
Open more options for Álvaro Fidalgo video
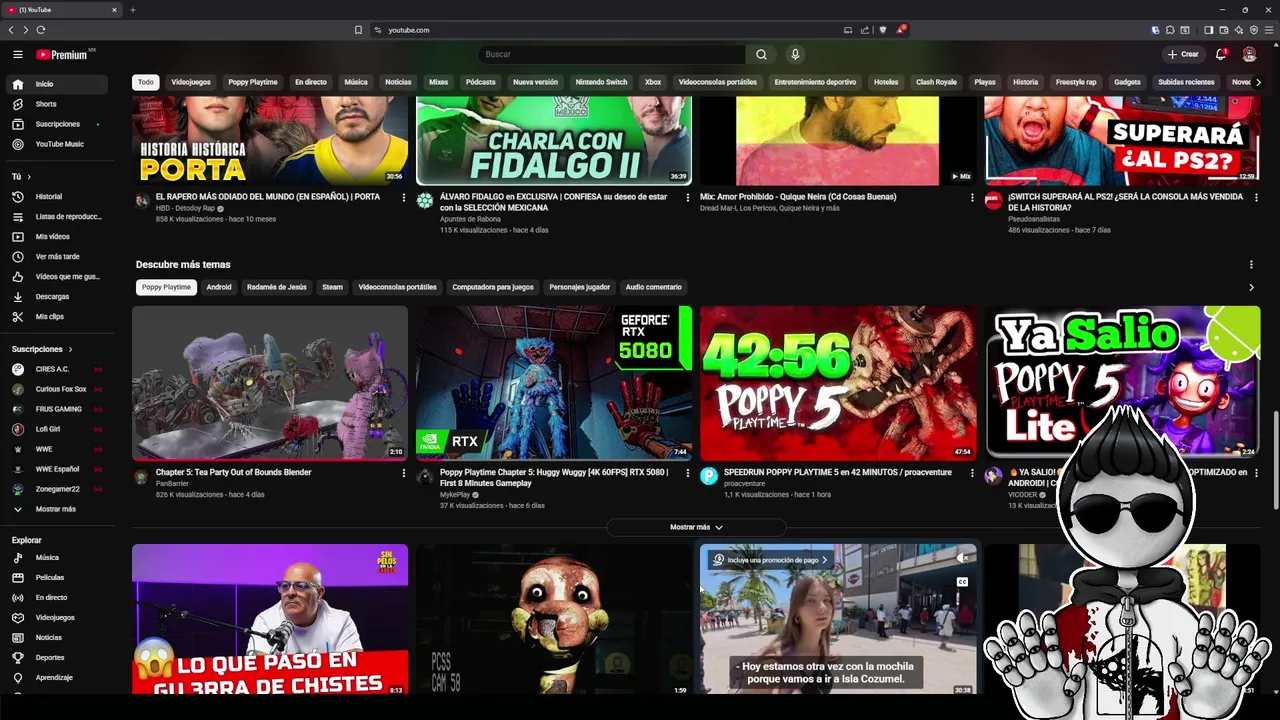pyautogui.click(x=688, y=198)
